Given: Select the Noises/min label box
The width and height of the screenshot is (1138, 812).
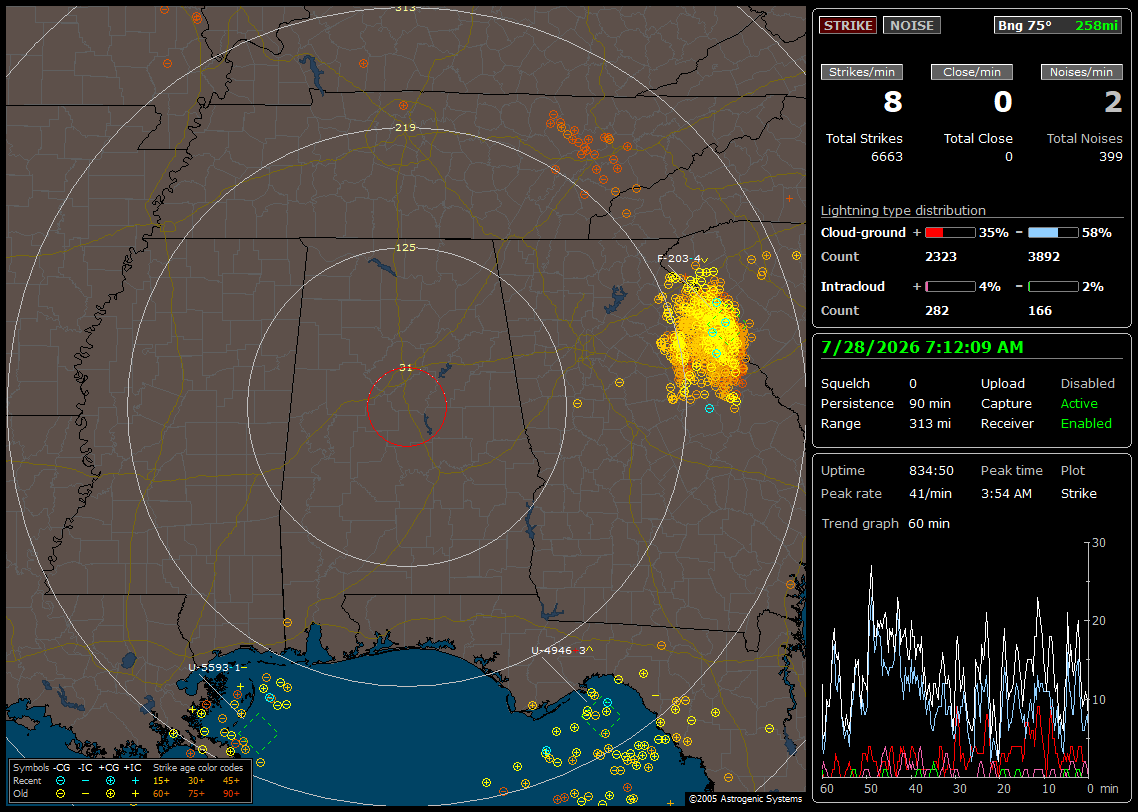Looking at the screenshot, I should pyautogui.click(x=1081, y=72).
